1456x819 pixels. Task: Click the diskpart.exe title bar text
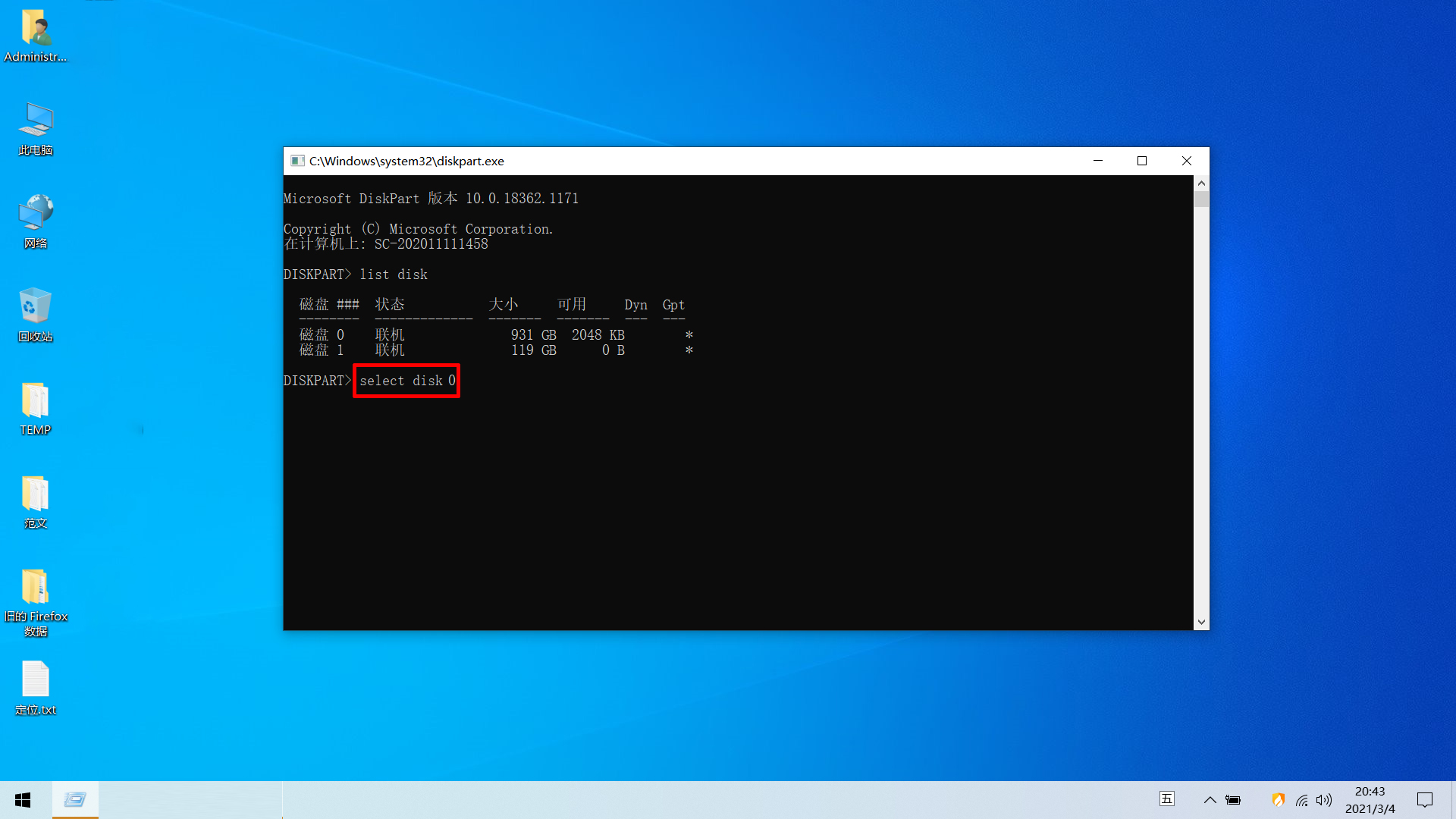click(406, 161)
